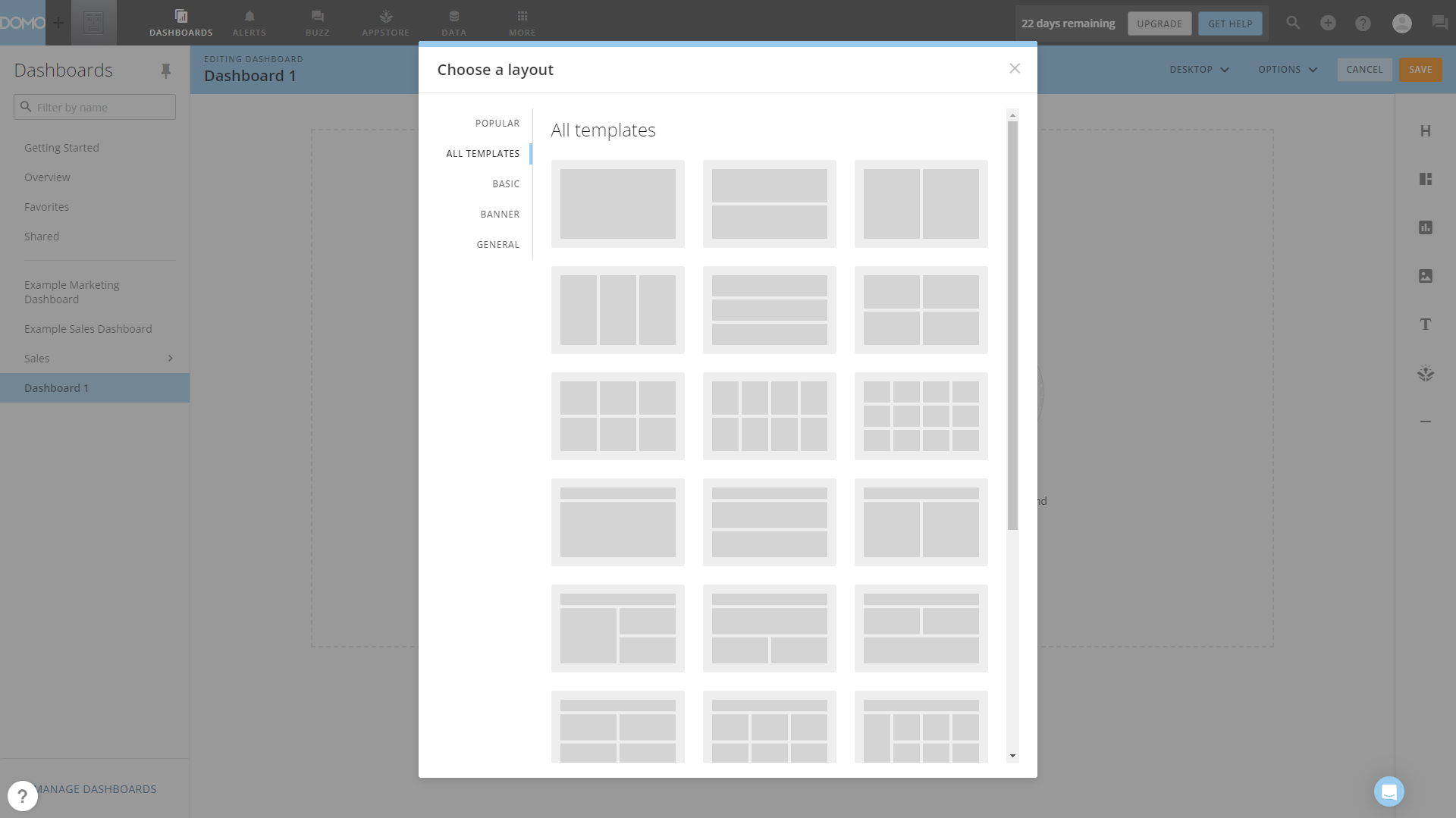Viewport: 1456px width, 818px height.
Task: Click the search magnifier icon in header
Action: click(x=1293, y=23)
